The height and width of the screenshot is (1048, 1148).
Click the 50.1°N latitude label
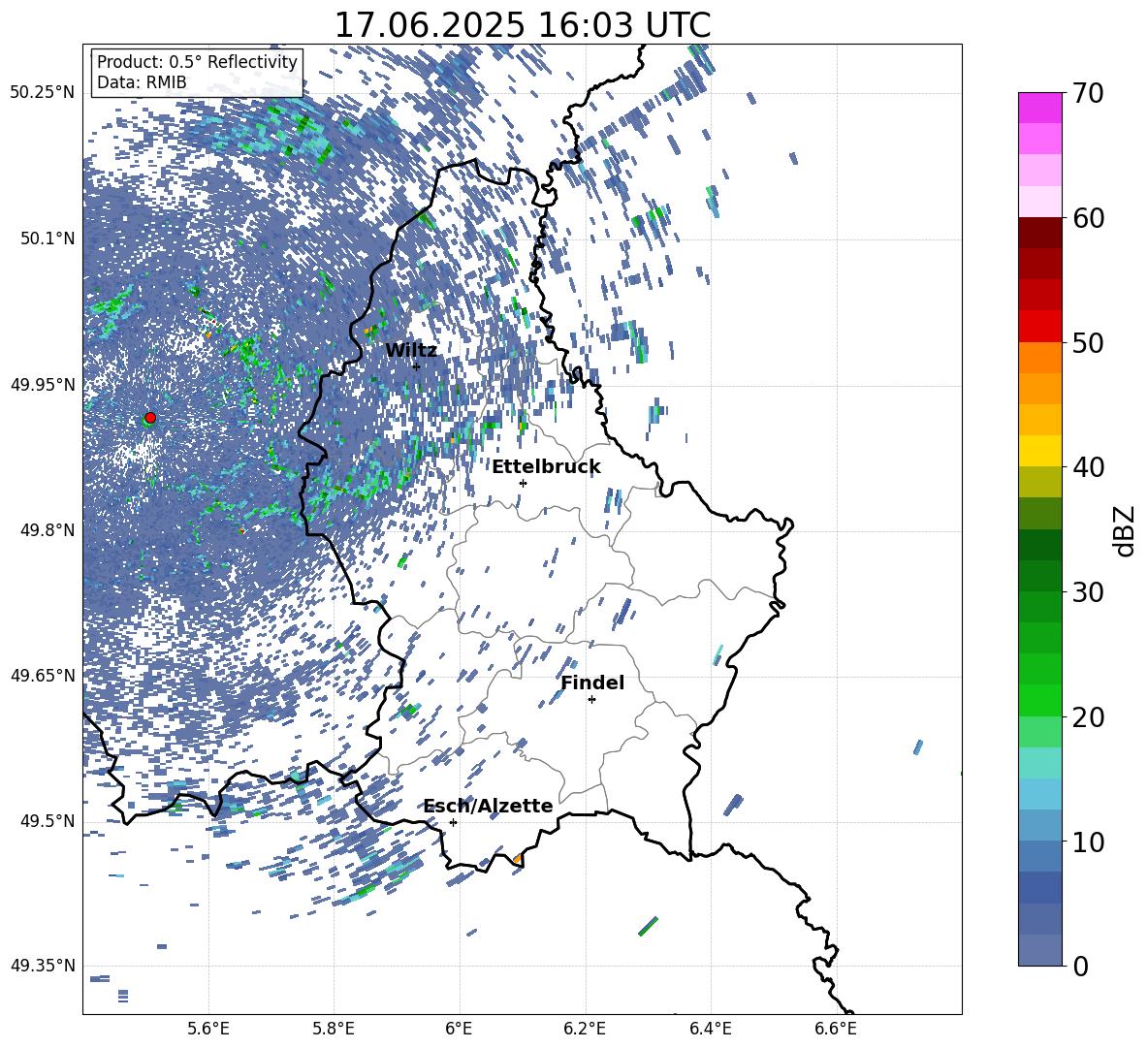click(x=47, y=238)
